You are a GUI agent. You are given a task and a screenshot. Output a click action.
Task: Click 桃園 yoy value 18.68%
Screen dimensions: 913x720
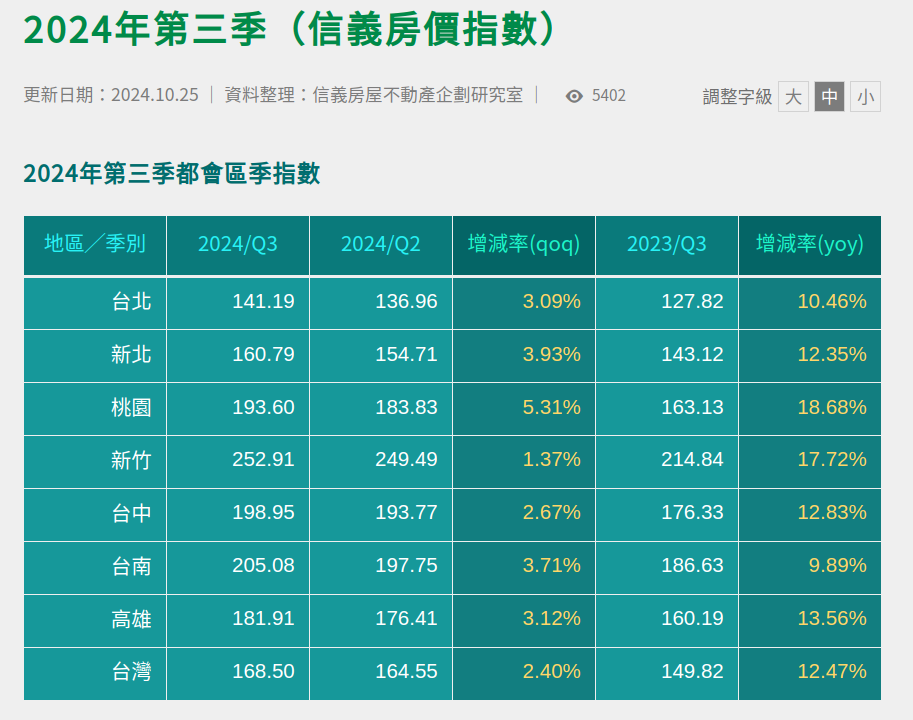(x=832, y=407)
